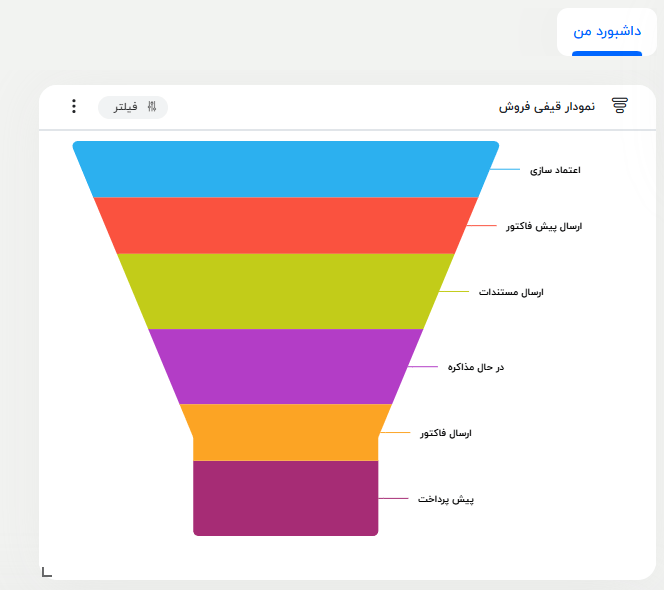
Task: Select the purple در حال مذاکره segment
Action: click(x=285, y=366)
